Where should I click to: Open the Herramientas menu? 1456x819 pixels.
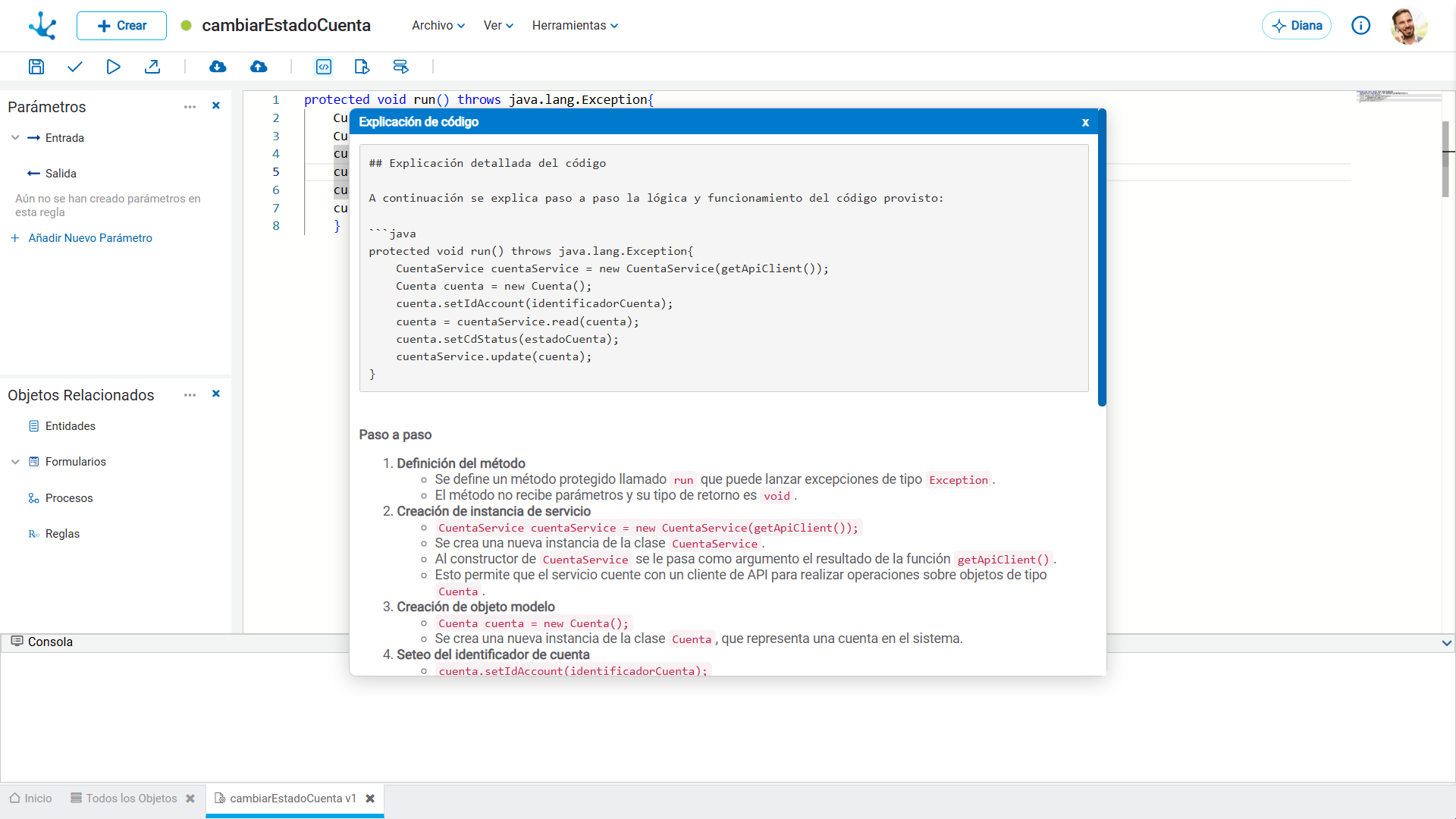[575, 26]
